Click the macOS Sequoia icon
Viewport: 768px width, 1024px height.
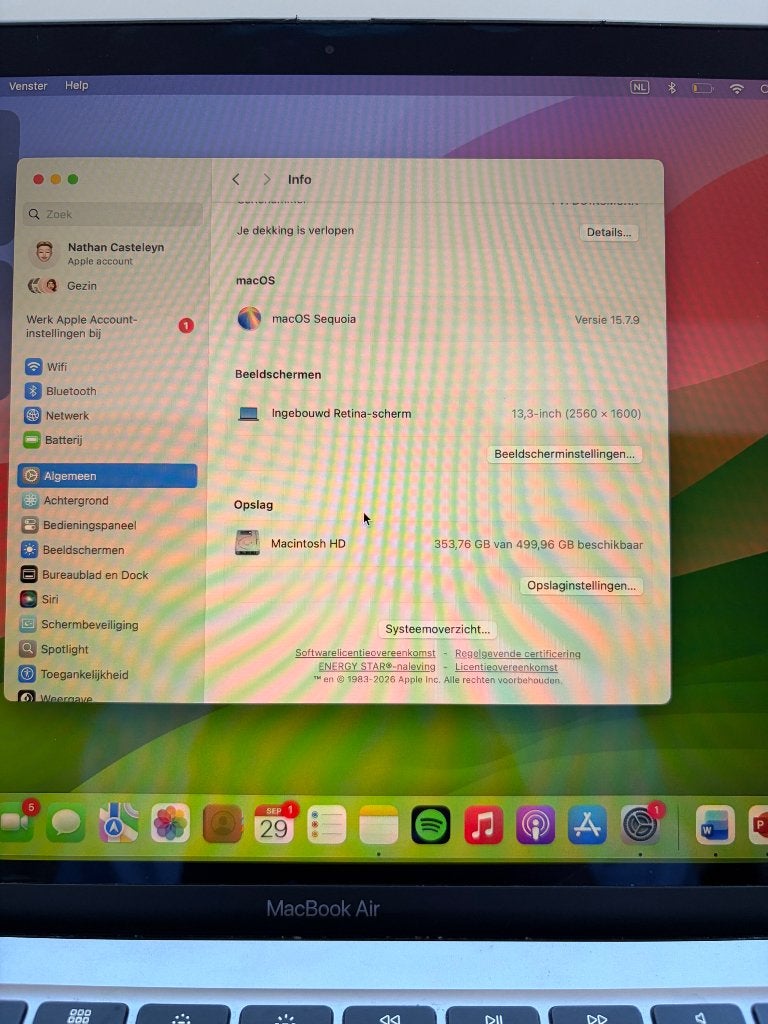click(x=249, y=319)
